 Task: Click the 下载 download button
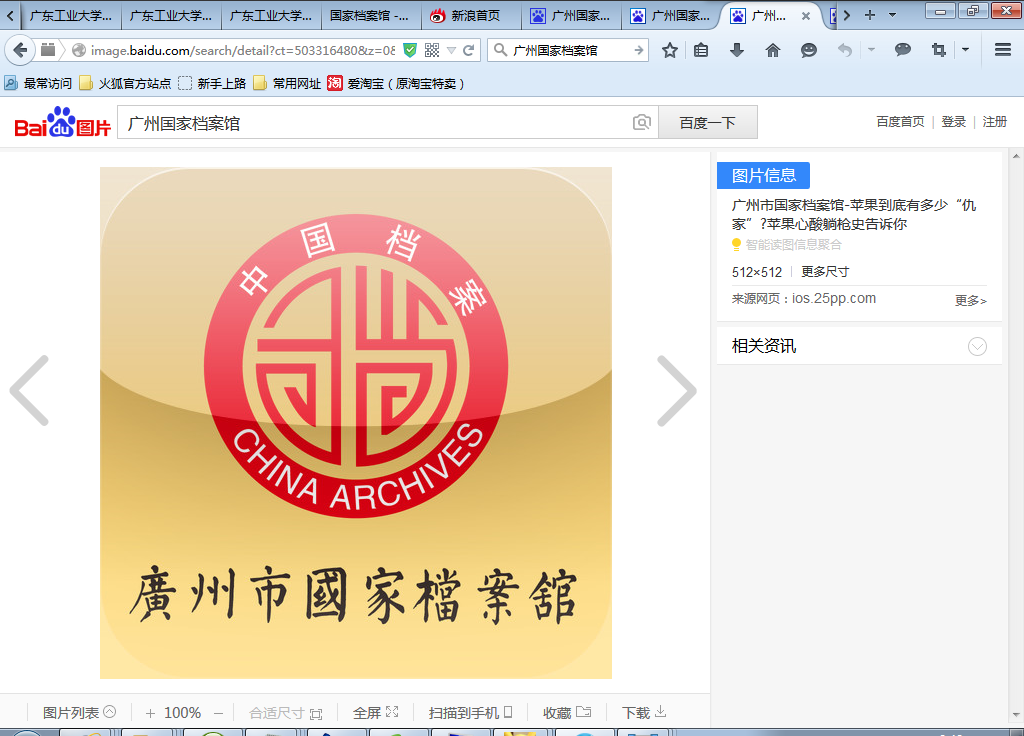click(x=644, y=713)
